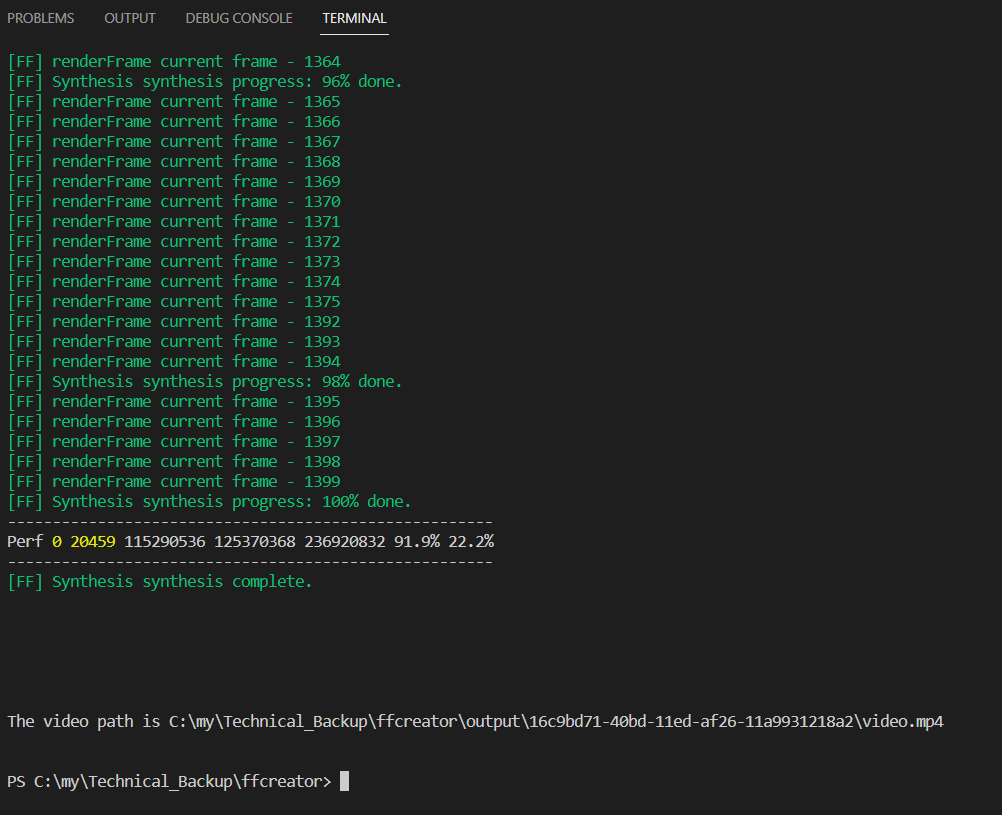
Task: Select the 'Synthesis synthesis complete.' message
Action: [x=160, y=580]
